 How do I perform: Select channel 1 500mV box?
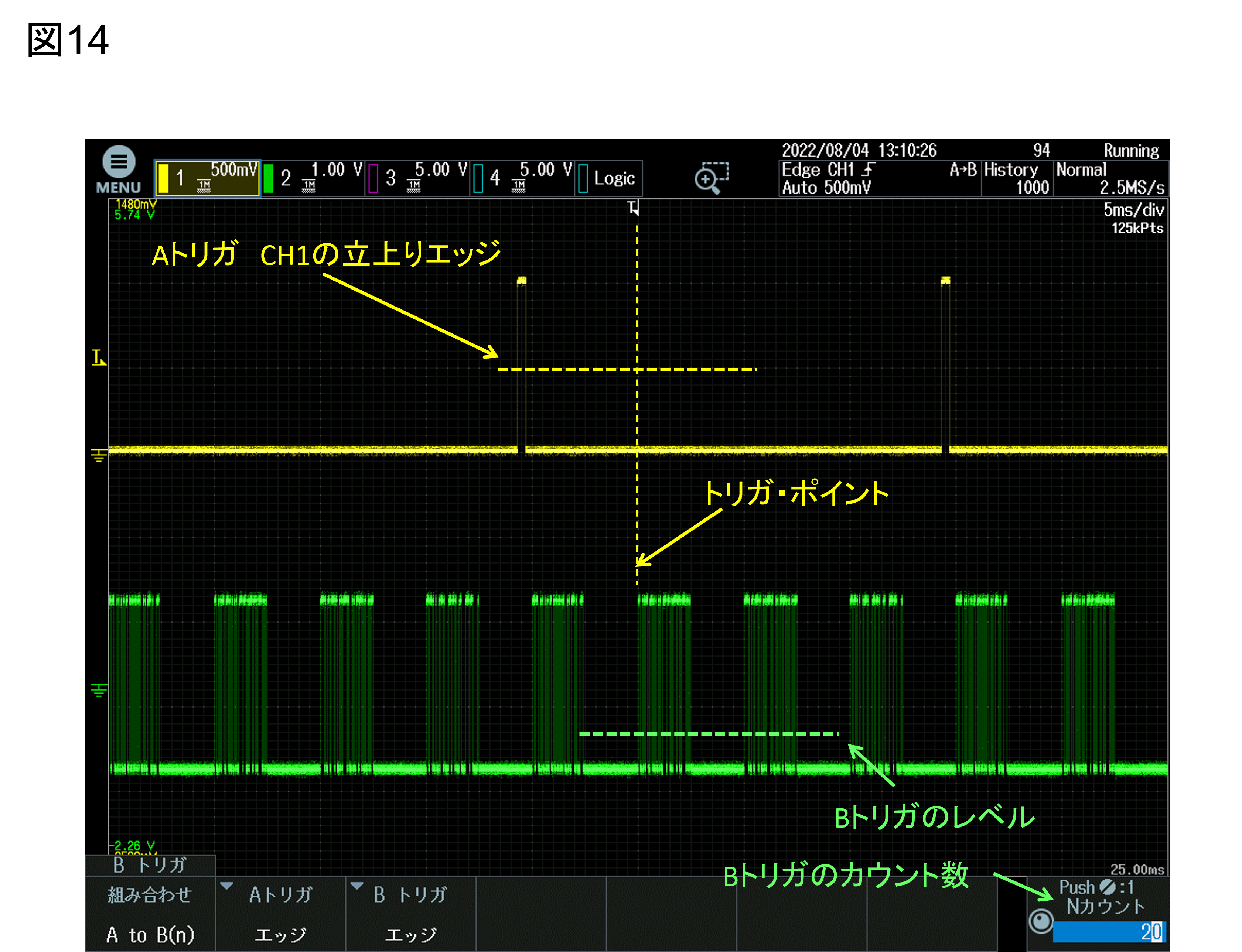pyautogui.click(x=208, y=178)
